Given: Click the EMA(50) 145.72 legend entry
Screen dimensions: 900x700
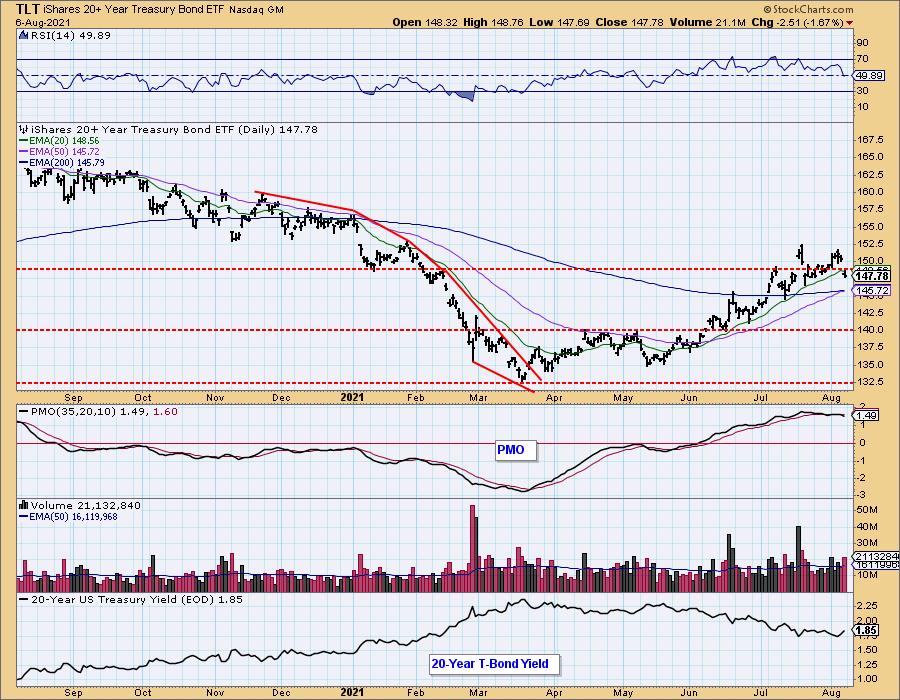Looking at the screenshot, I should point(59,151).
